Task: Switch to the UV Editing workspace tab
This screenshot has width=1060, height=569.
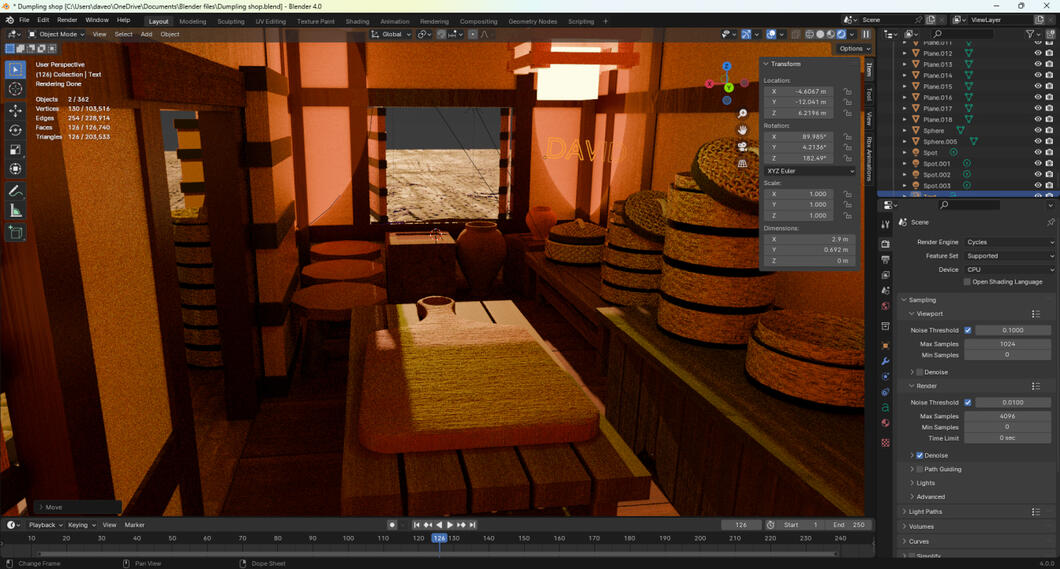Action: click(270, 22)
